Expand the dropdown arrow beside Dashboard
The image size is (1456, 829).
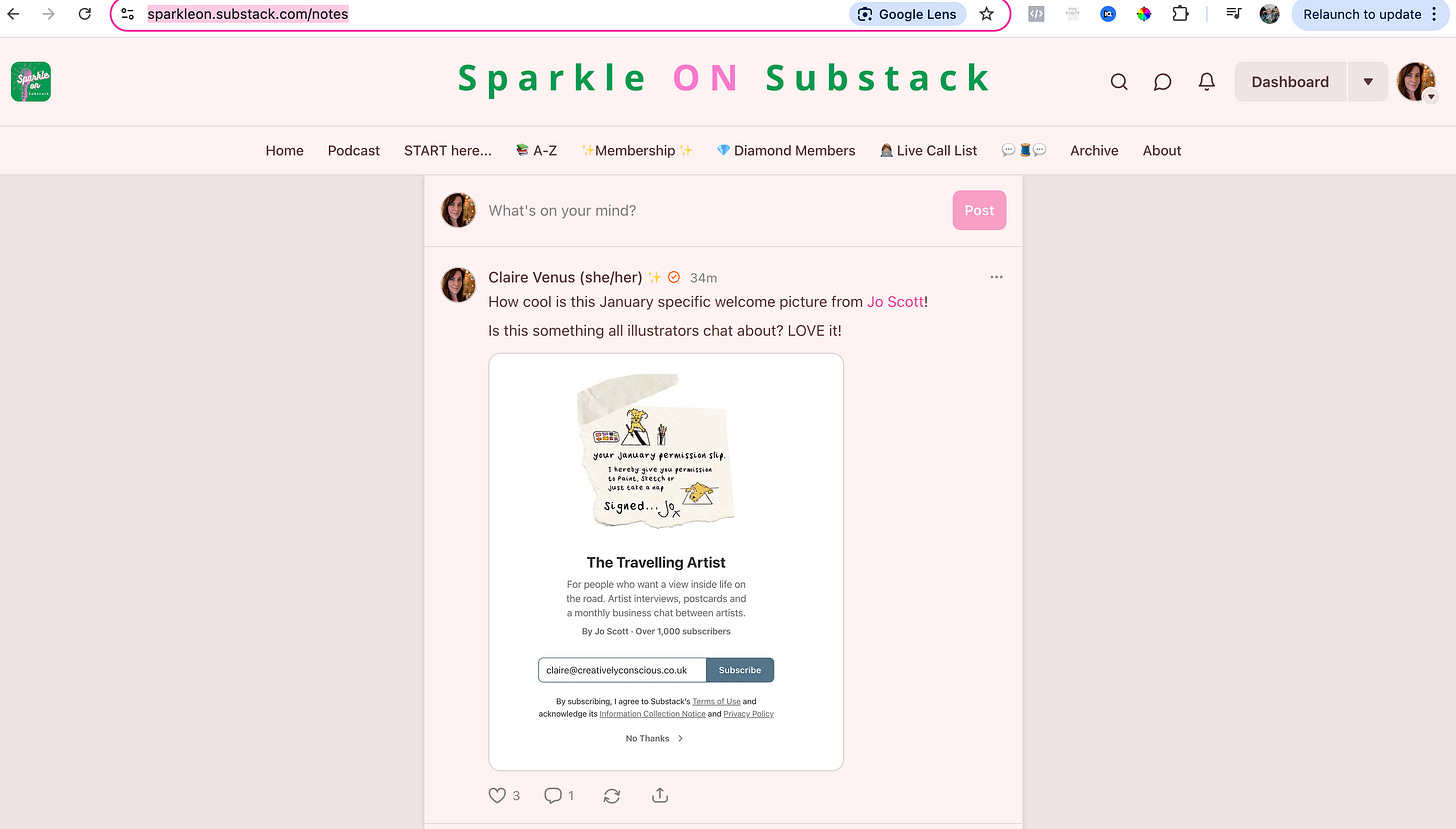click(x=1368, y=82)
